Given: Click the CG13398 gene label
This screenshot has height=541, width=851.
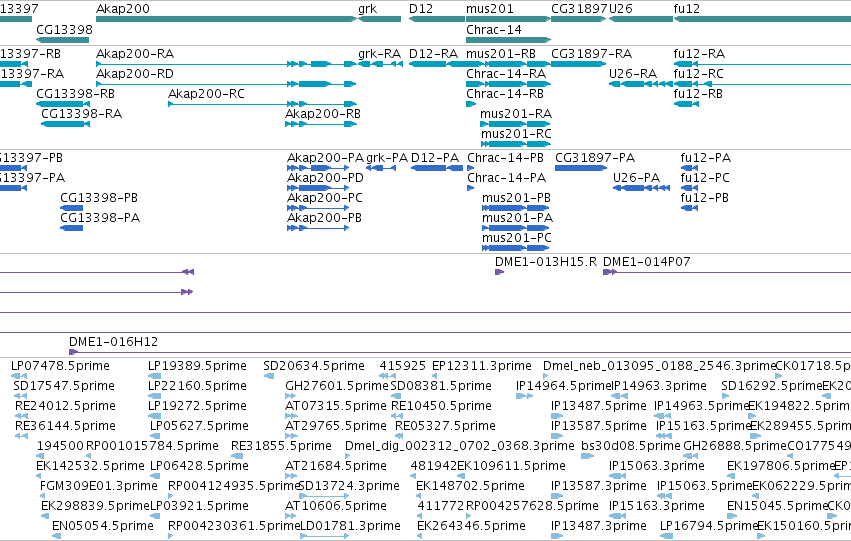Looking at the screenshot, I should click(64, 29).
